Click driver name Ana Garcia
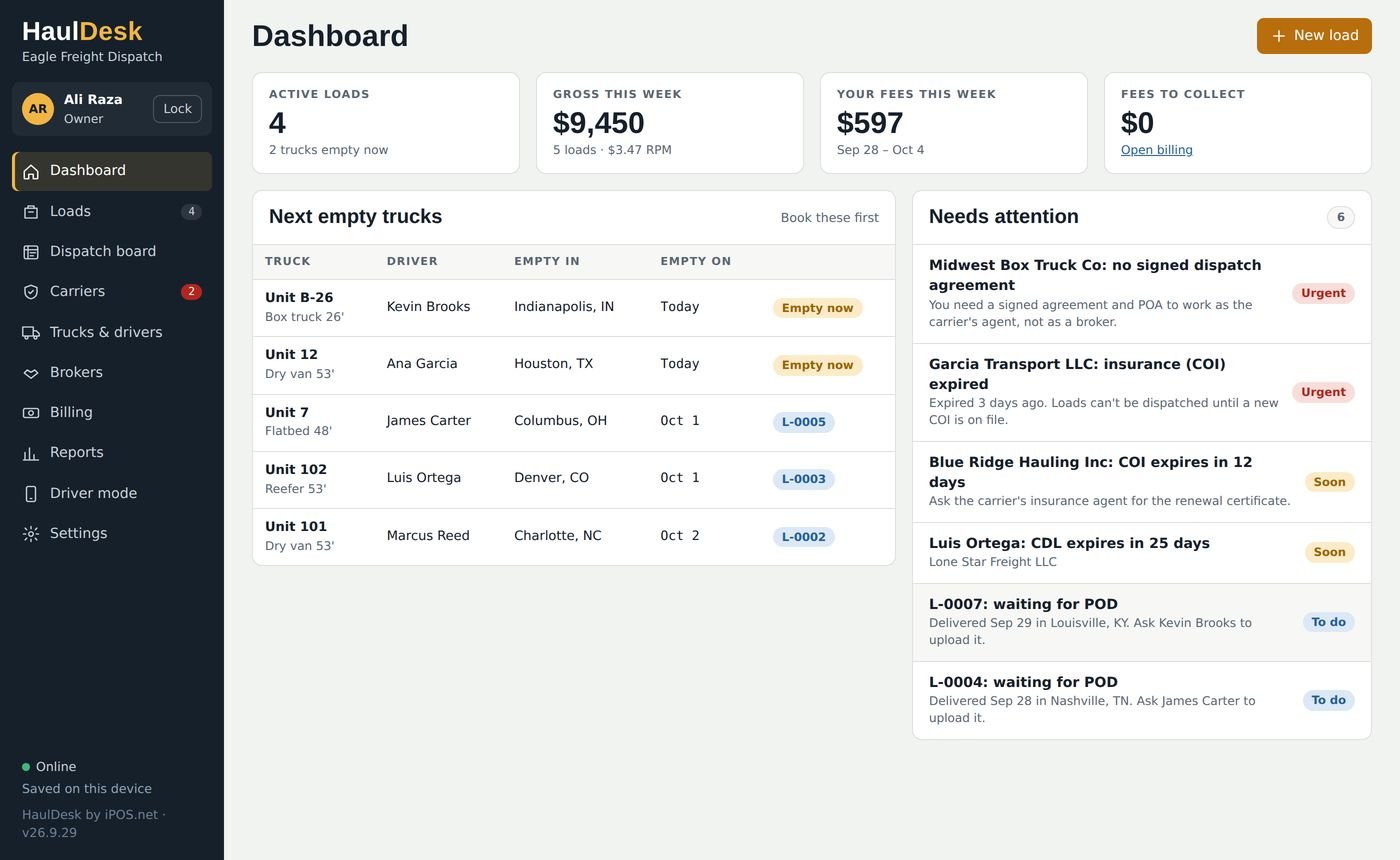The image size is (1400, 860). point(422,364)
